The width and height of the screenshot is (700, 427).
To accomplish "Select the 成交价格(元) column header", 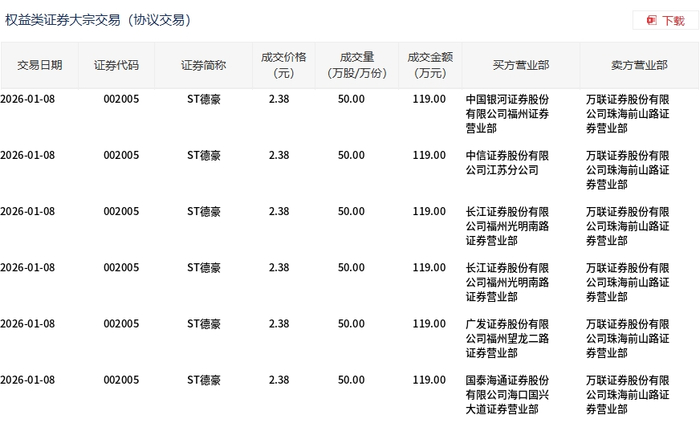I will tap(283, 65).
